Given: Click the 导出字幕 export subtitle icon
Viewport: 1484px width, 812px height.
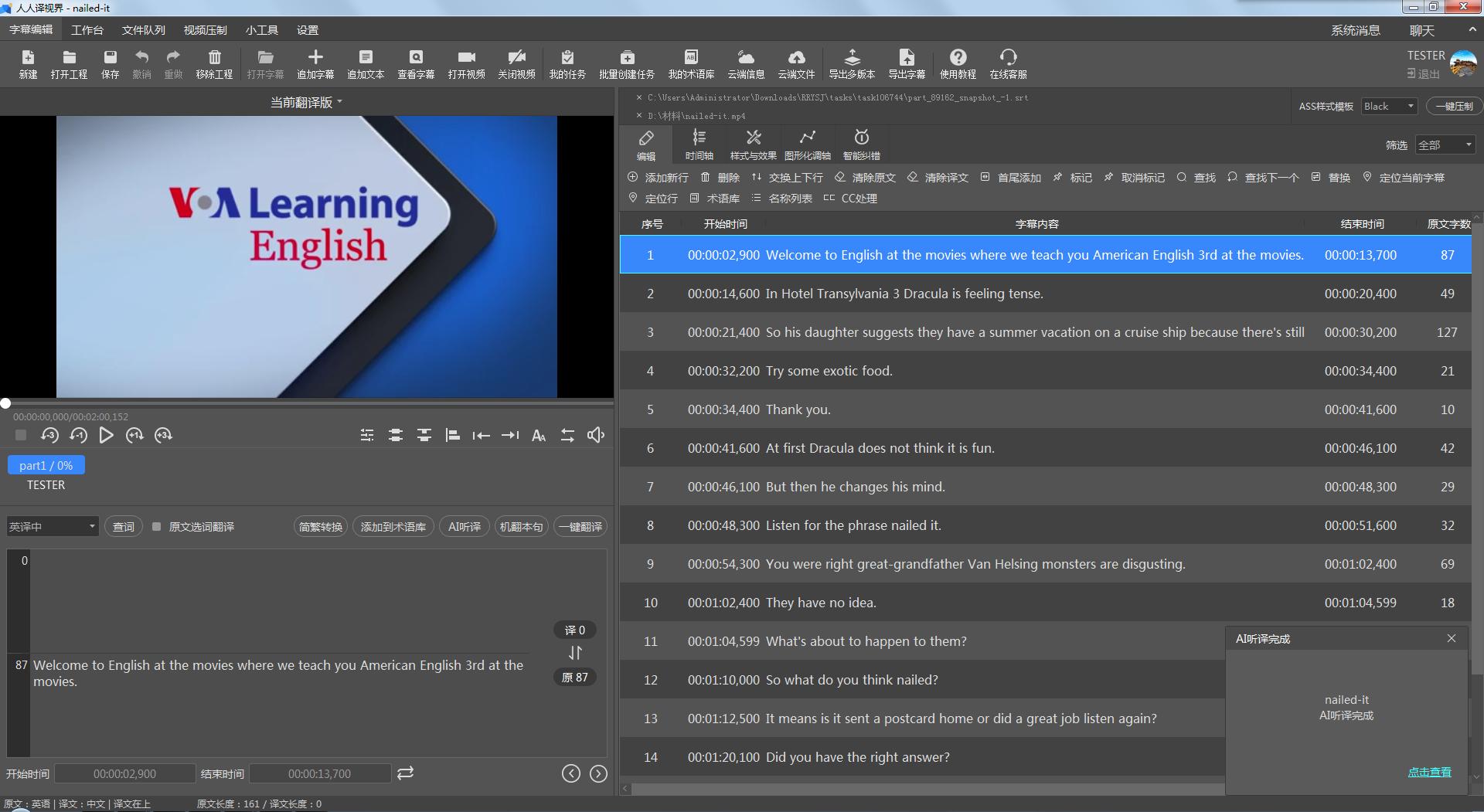Looking at the screenshot, I should [906, 63].
